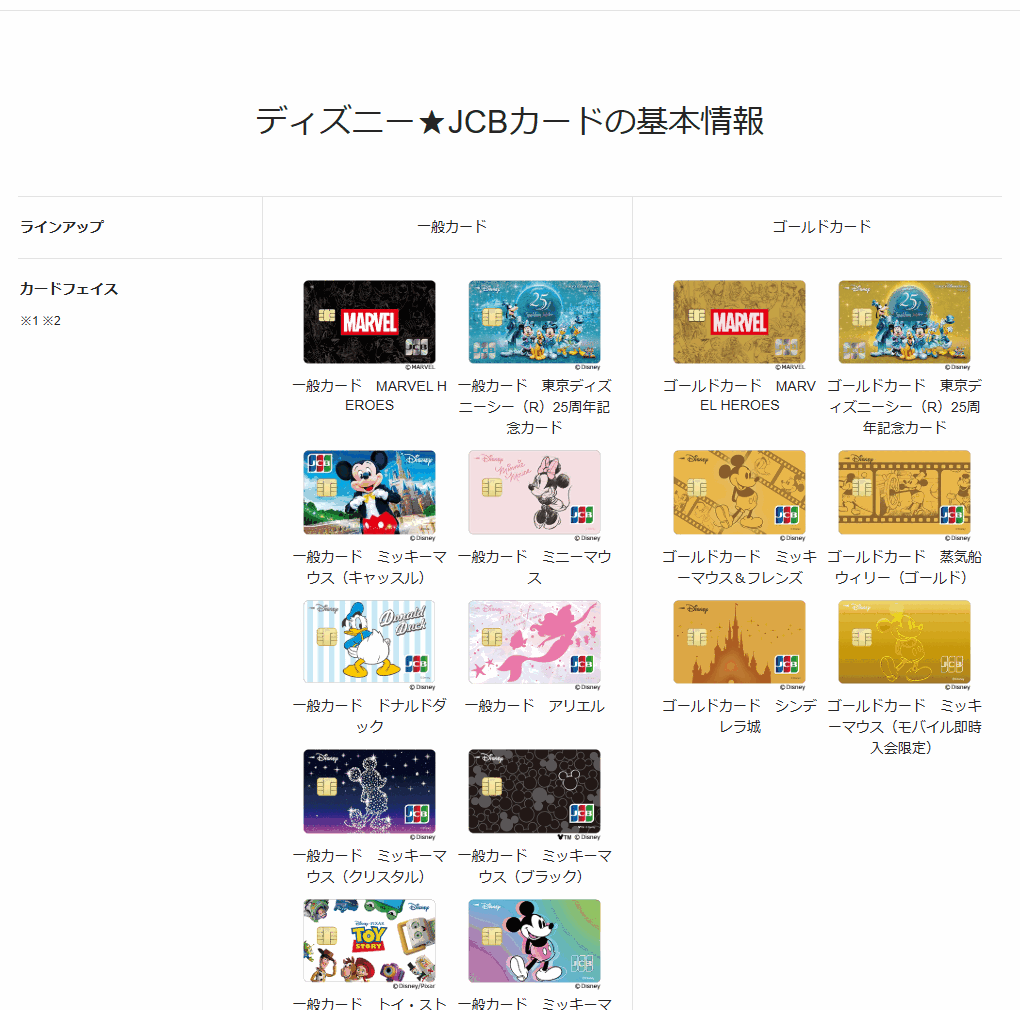Click caption 一般カード 東京ディズニーシー25周年記念カード

535,406
